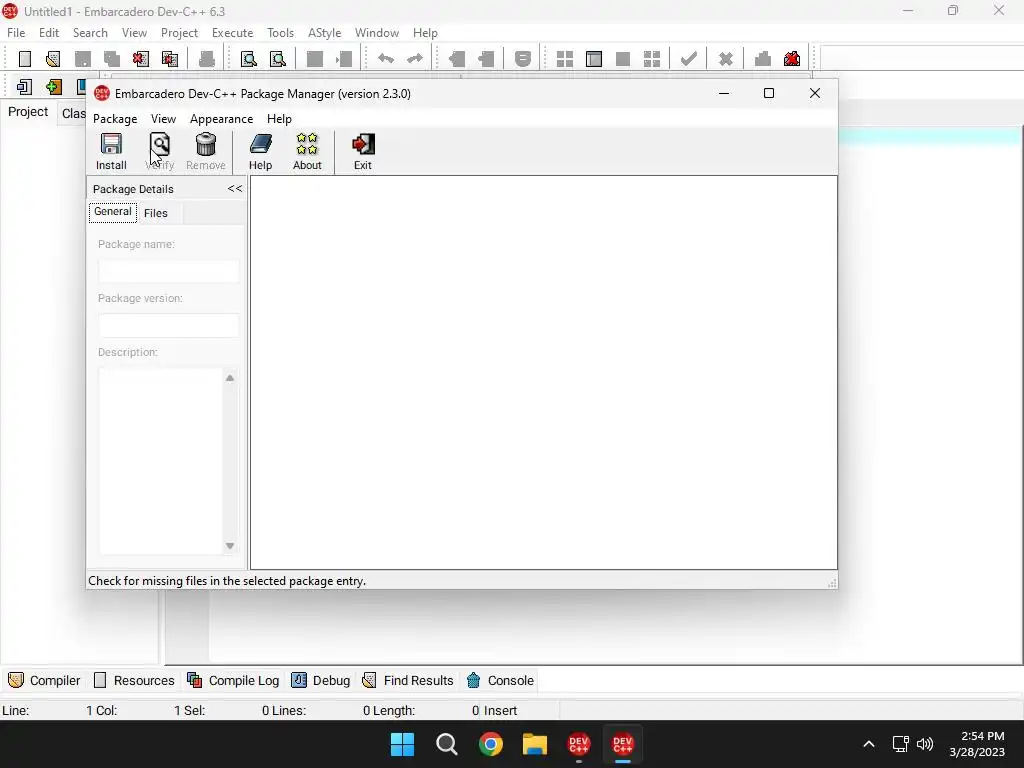Open the Package menu
The height and width of the screenshot is (768, 1024).
tap(115, 119)
